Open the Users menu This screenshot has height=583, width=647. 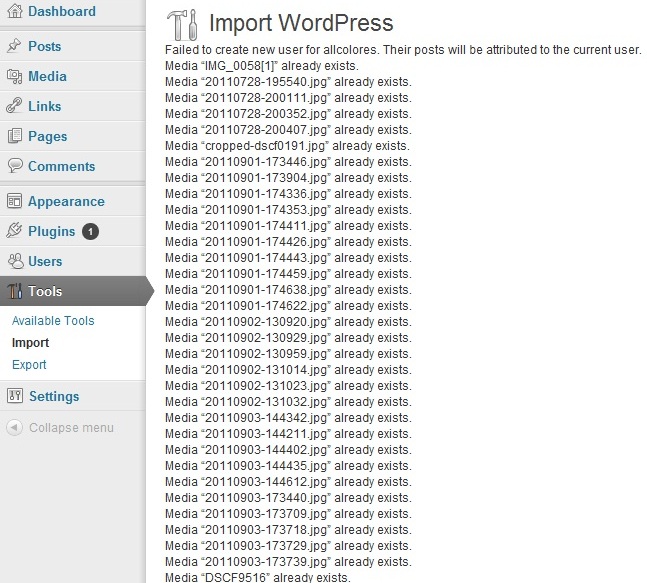pyautogui.click(x=45, y=262)
